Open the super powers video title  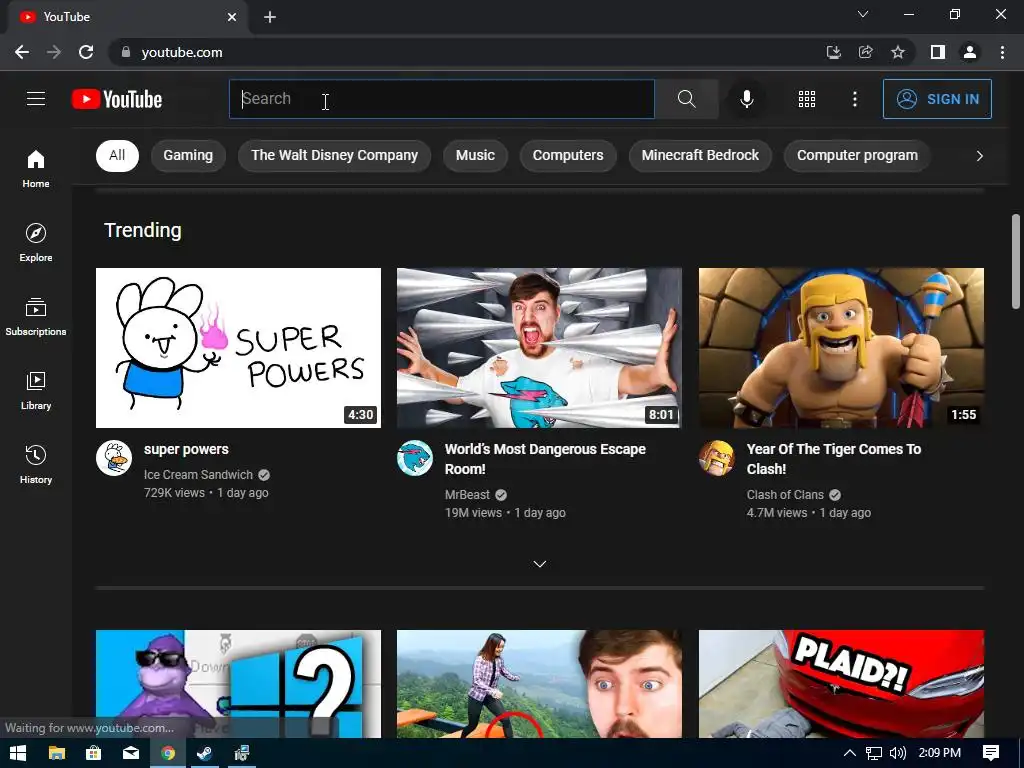pyautogui.click(x=186, y=449)
